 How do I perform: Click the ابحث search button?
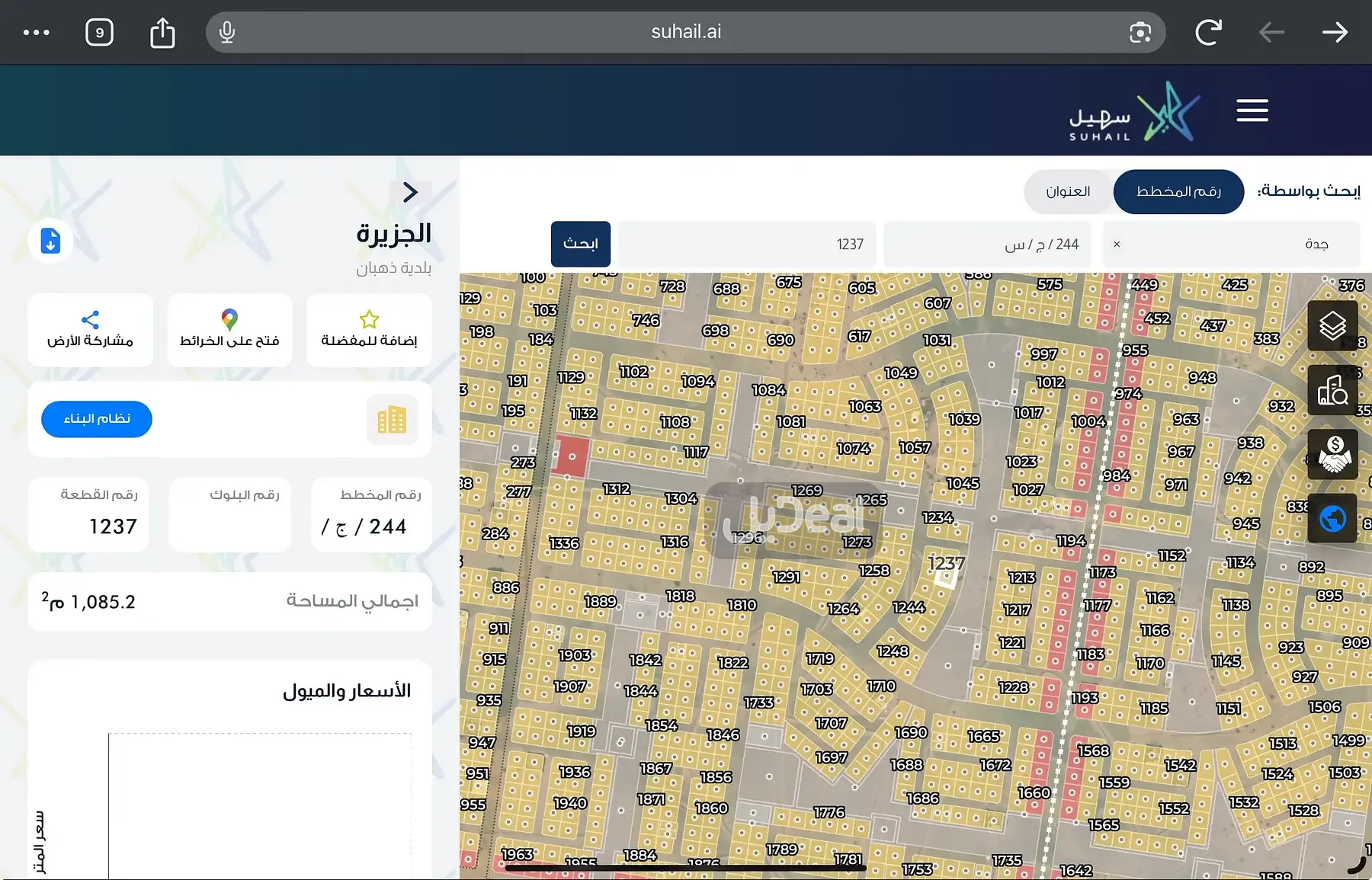tap(580, 244)
